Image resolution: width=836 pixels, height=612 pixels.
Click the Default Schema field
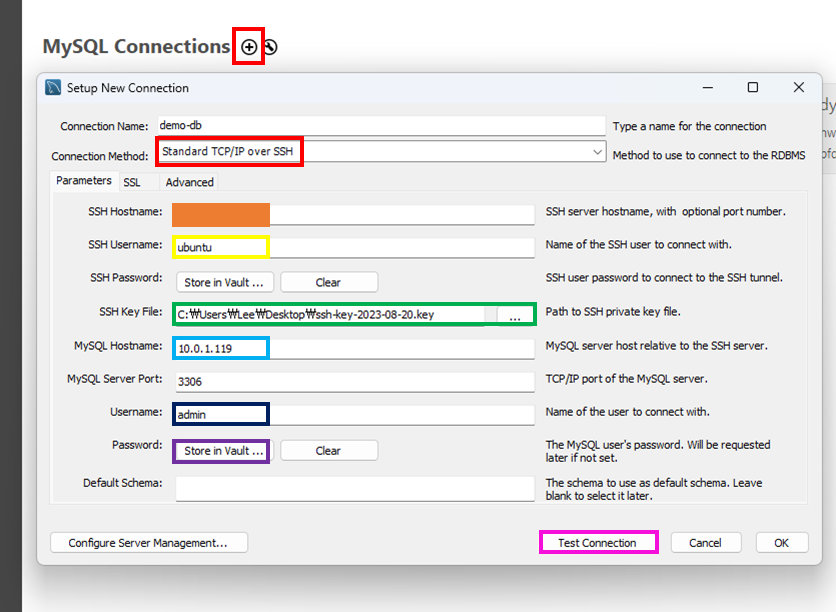pos(355,489)
